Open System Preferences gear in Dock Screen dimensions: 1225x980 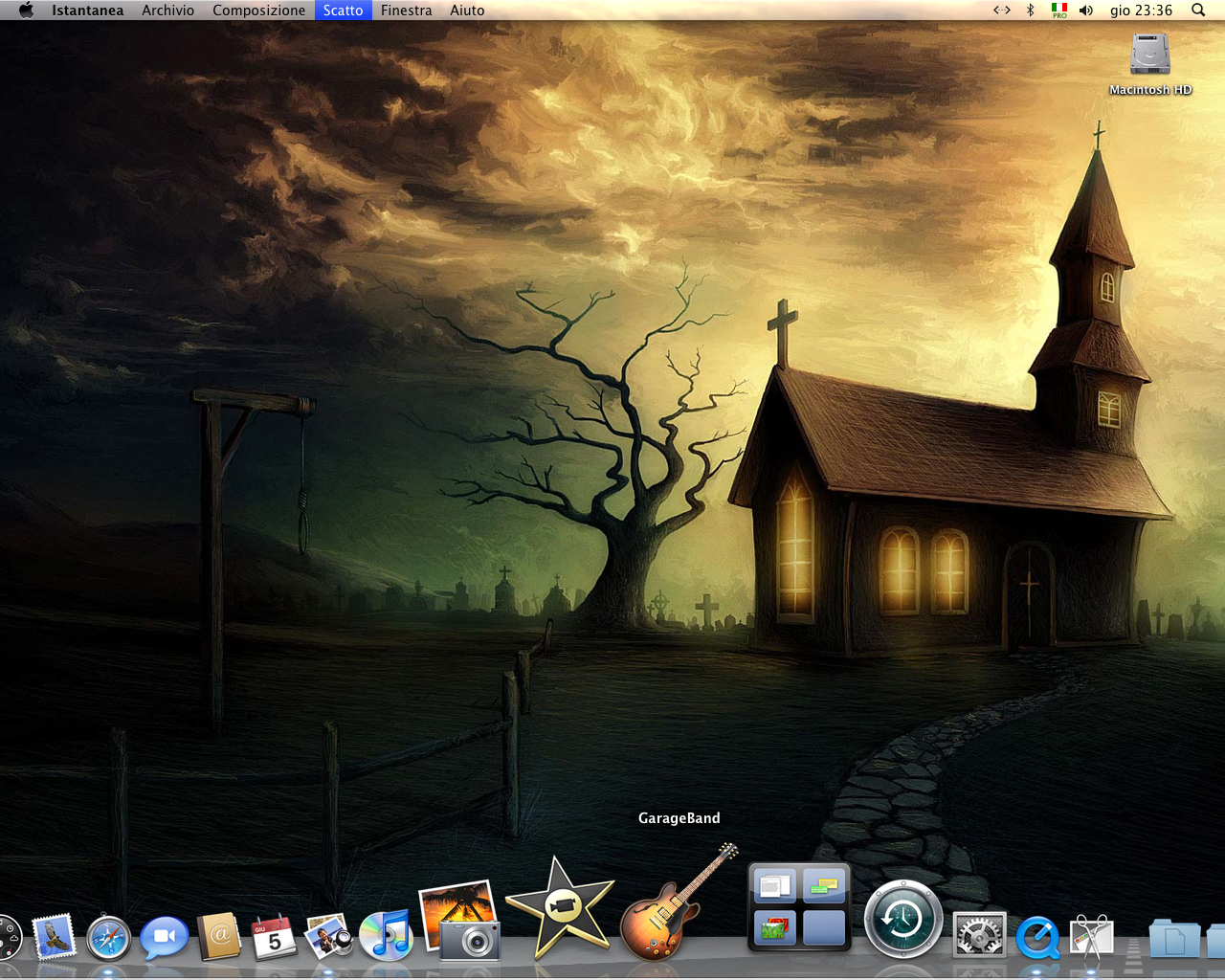(980, 935)
